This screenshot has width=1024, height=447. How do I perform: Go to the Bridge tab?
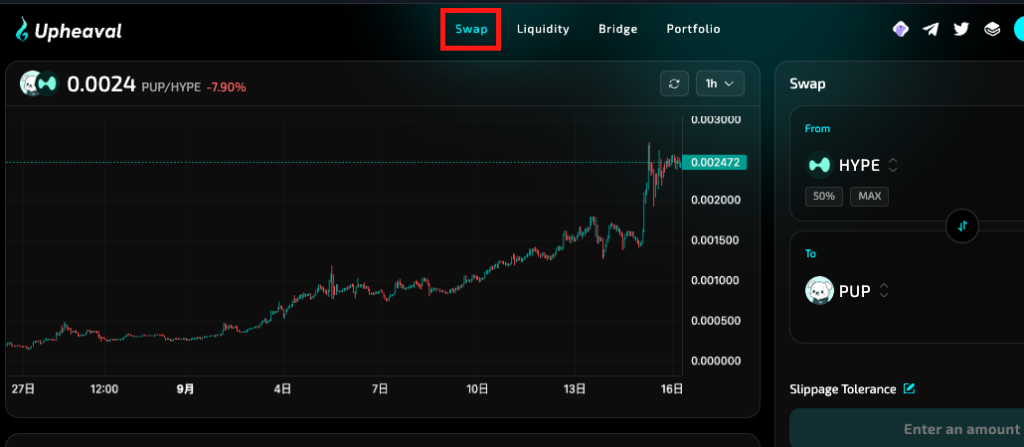click(x=618, y=29)
